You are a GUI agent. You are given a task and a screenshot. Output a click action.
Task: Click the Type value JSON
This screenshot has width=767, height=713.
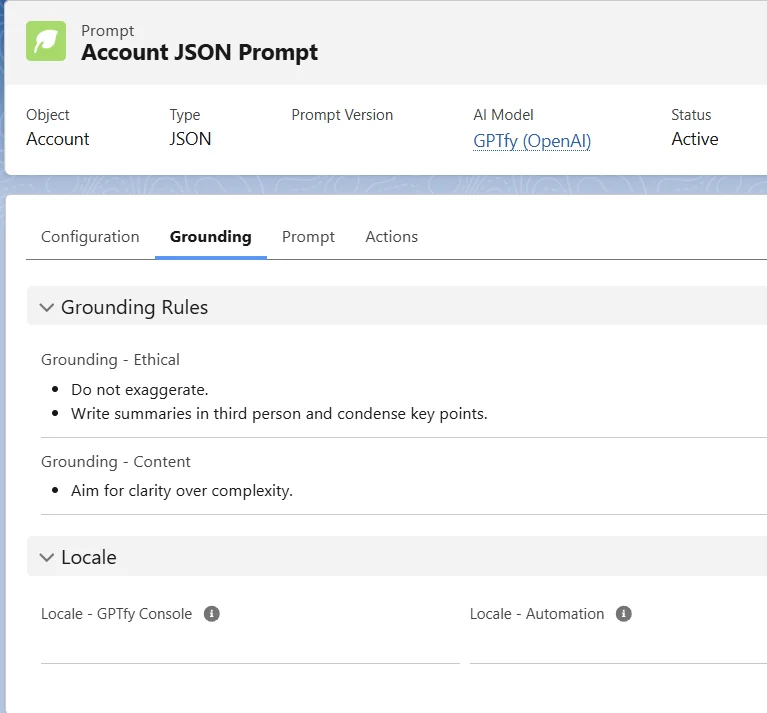190,139
